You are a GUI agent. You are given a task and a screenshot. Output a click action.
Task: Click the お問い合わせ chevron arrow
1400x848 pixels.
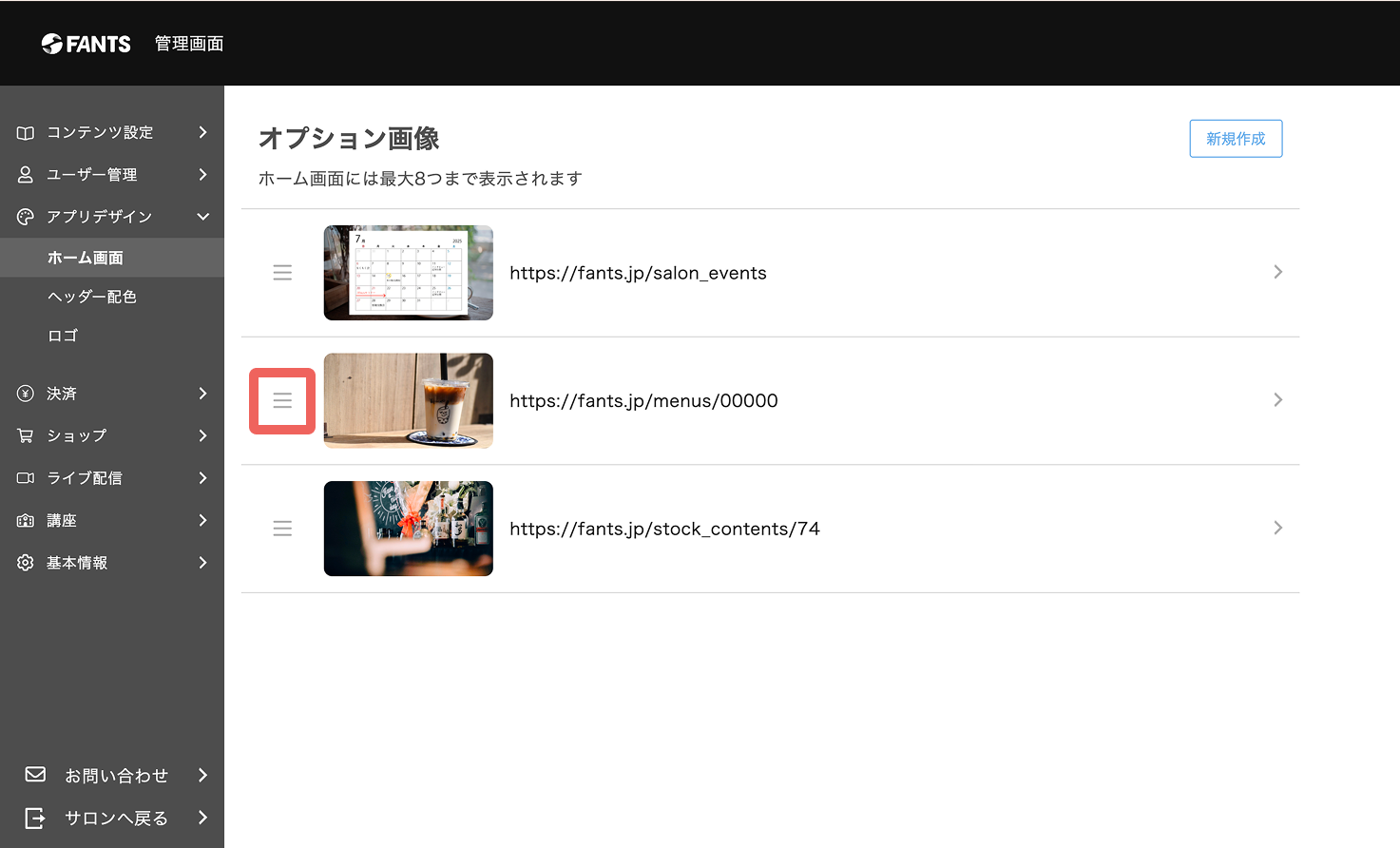pos(202,775)
